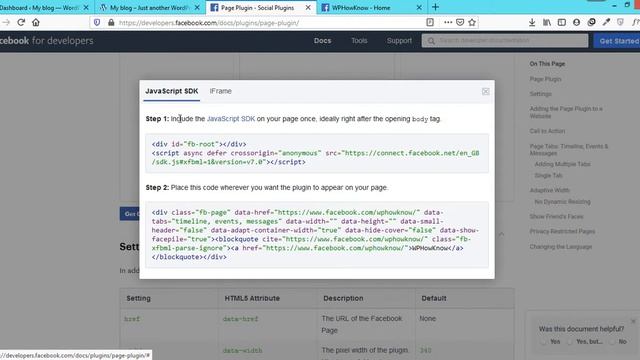
Task: Focus the search developer documentation field
Action: coord(505,41)
